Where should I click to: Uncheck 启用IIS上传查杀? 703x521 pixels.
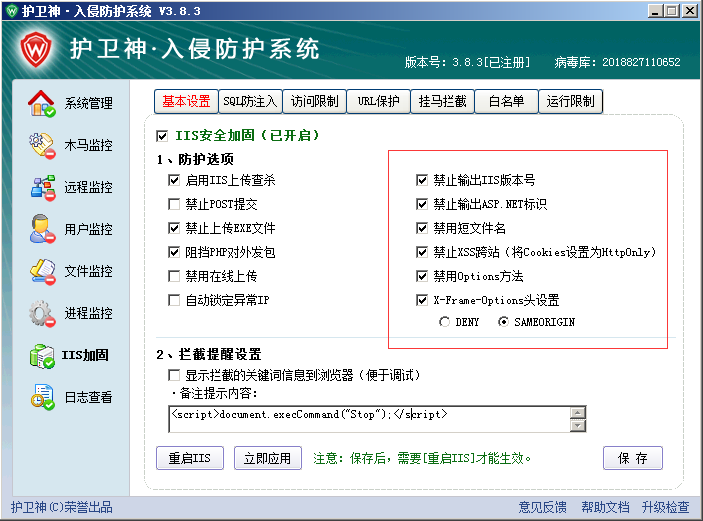(x=174, y=180)
